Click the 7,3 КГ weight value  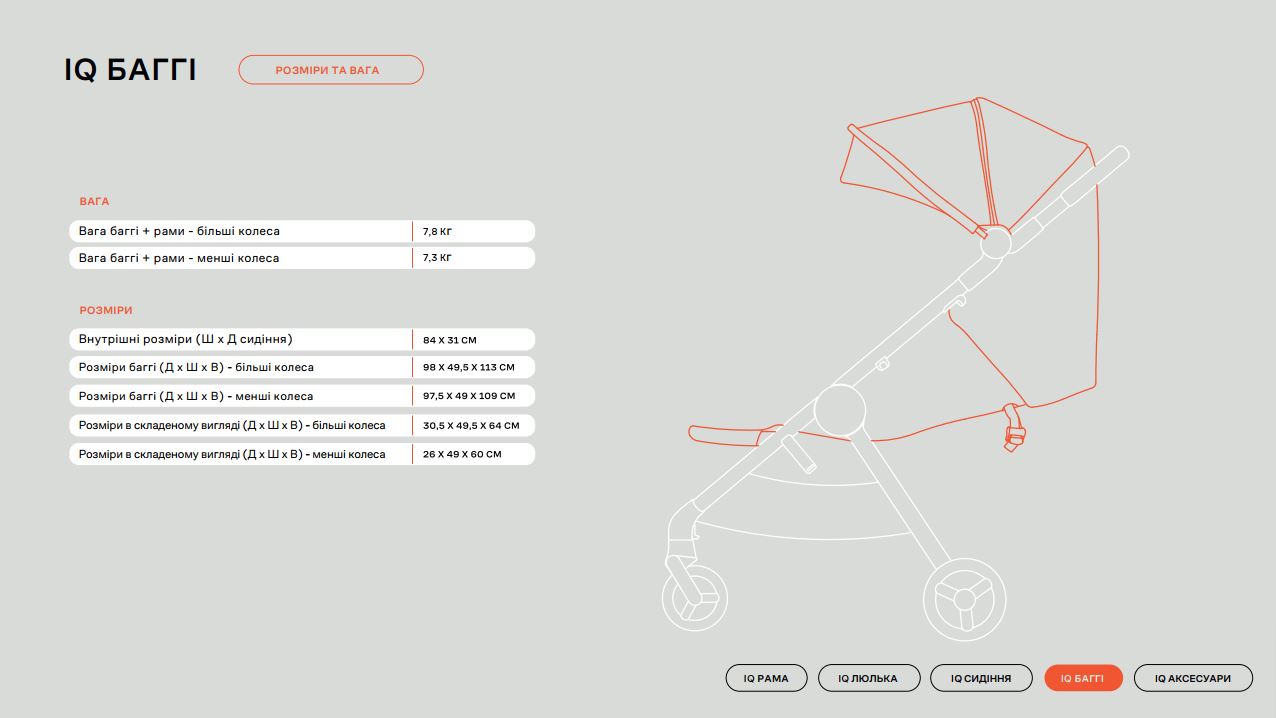point(437,258)
